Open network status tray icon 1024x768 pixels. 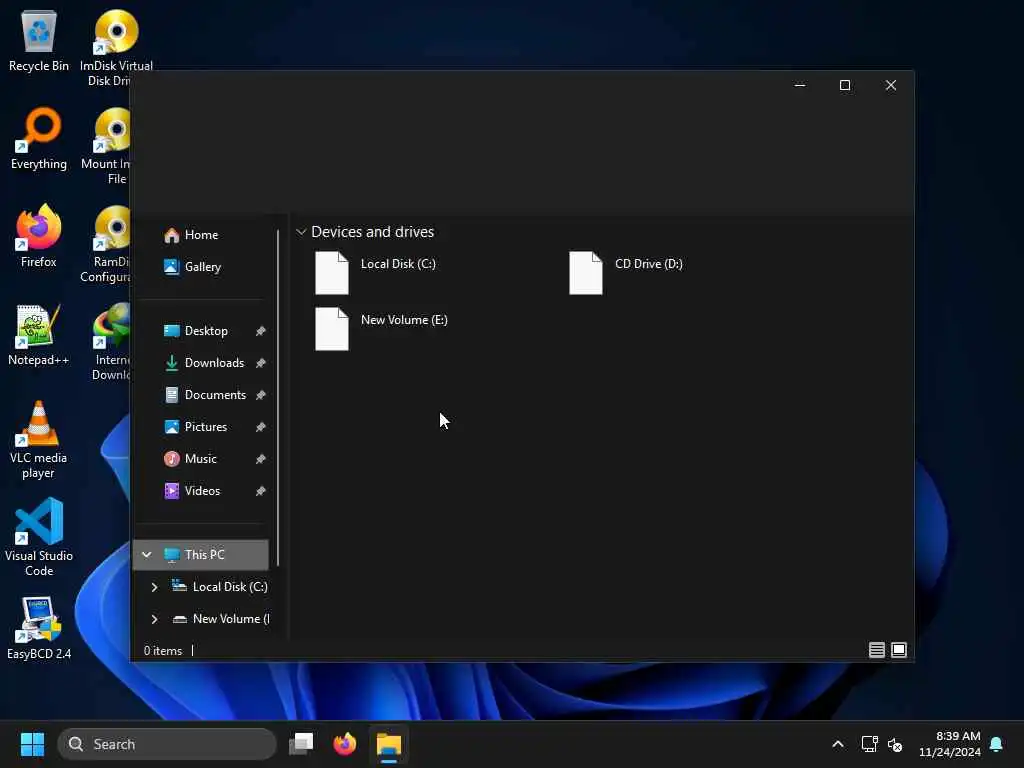tap(869, 744)
